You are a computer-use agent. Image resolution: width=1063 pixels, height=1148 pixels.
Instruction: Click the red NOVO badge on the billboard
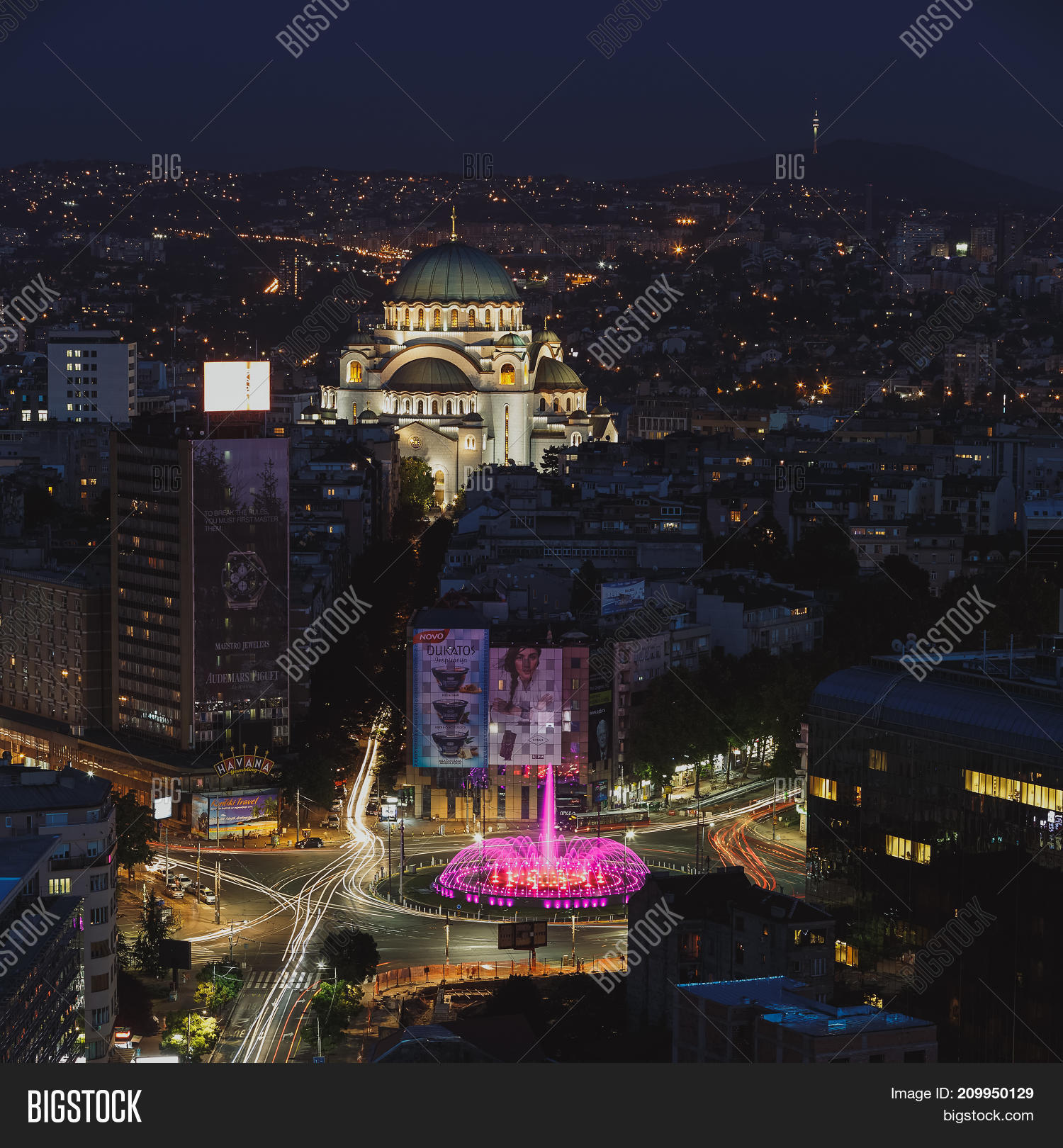(x=430, y=636)
